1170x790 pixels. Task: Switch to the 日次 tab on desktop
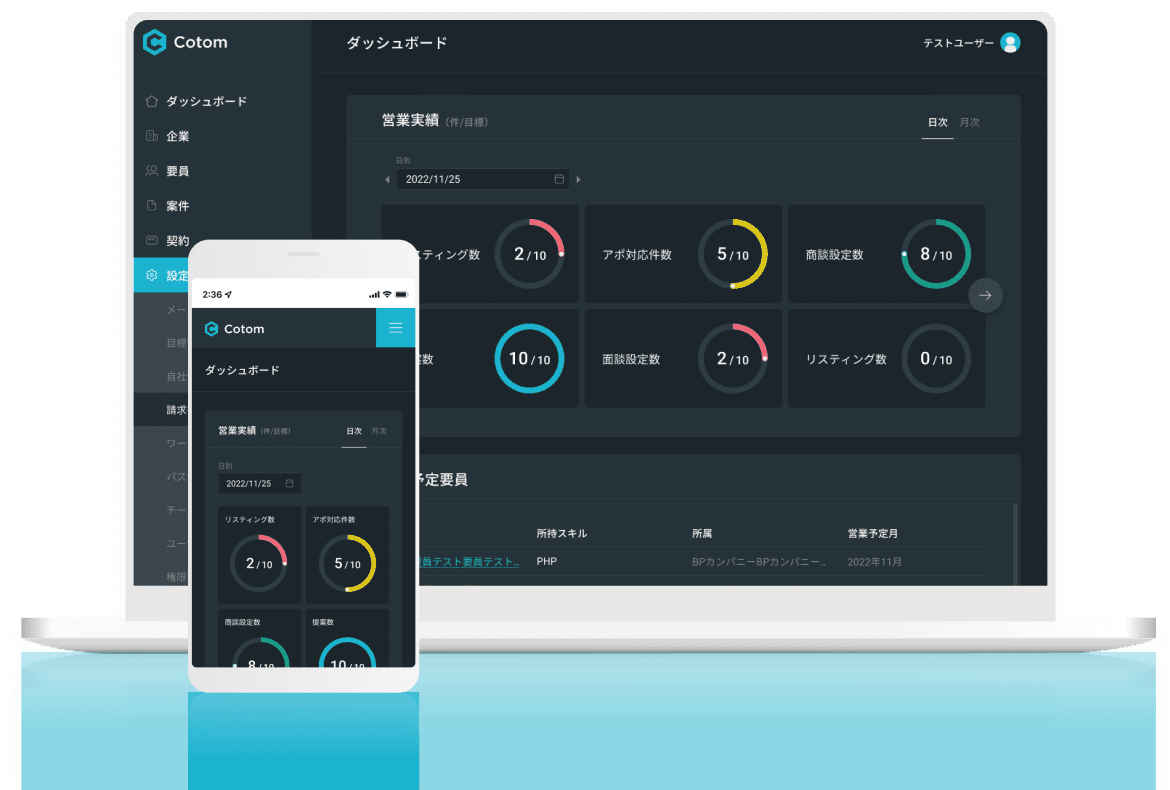pos(937,122)
